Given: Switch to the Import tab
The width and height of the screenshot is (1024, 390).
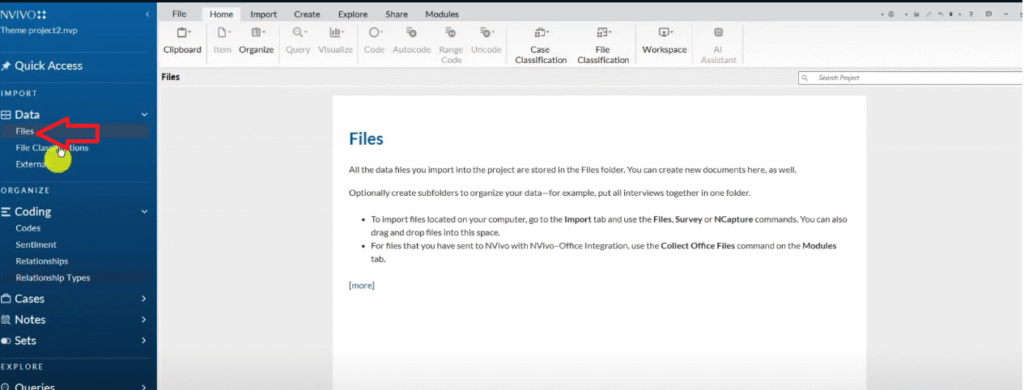Looking at the screenshot, I should pyautogui.click(x=264, y=14).
